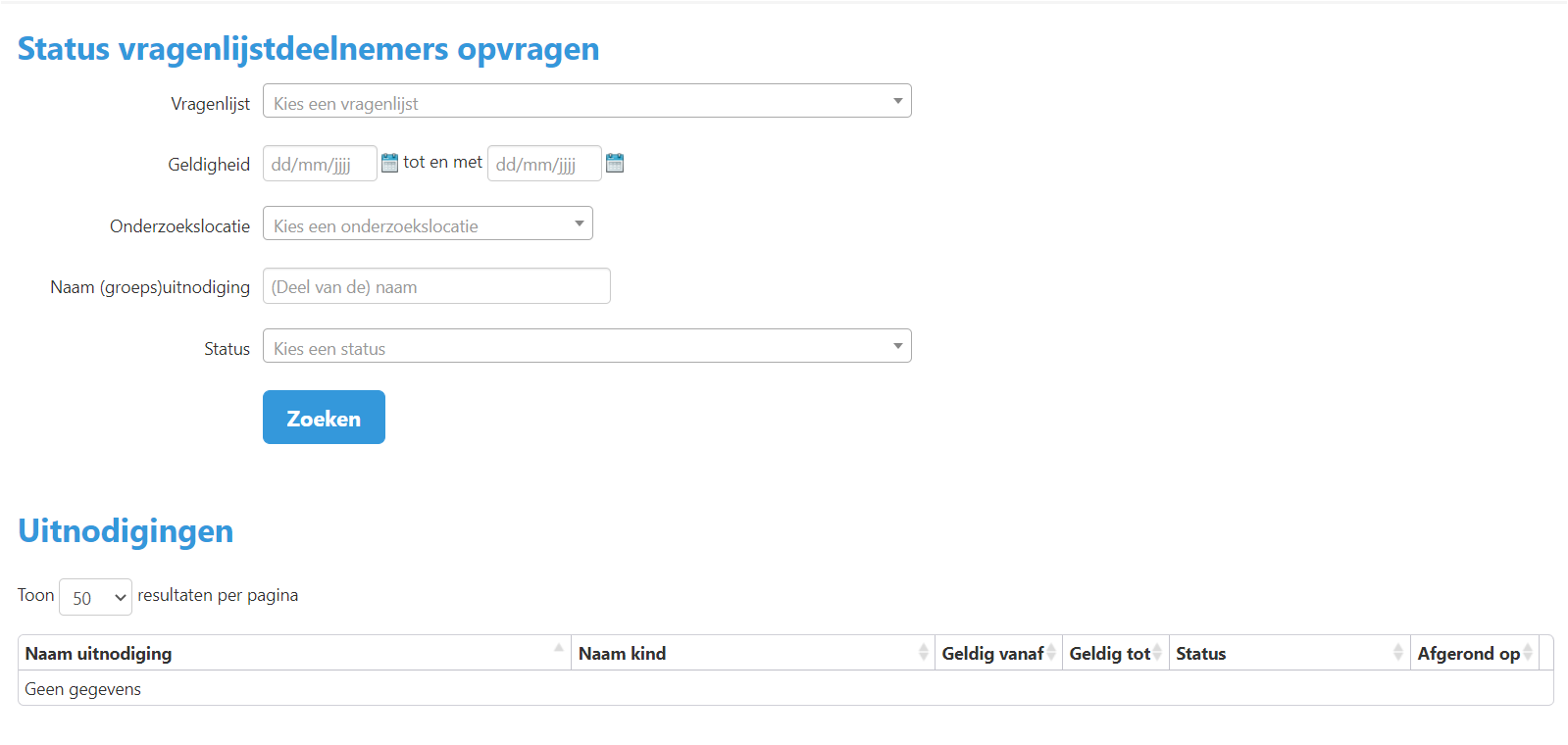Open the Status filter dropdown
The width and height of the screenshot is (1568, 745).
click(586, 346)
